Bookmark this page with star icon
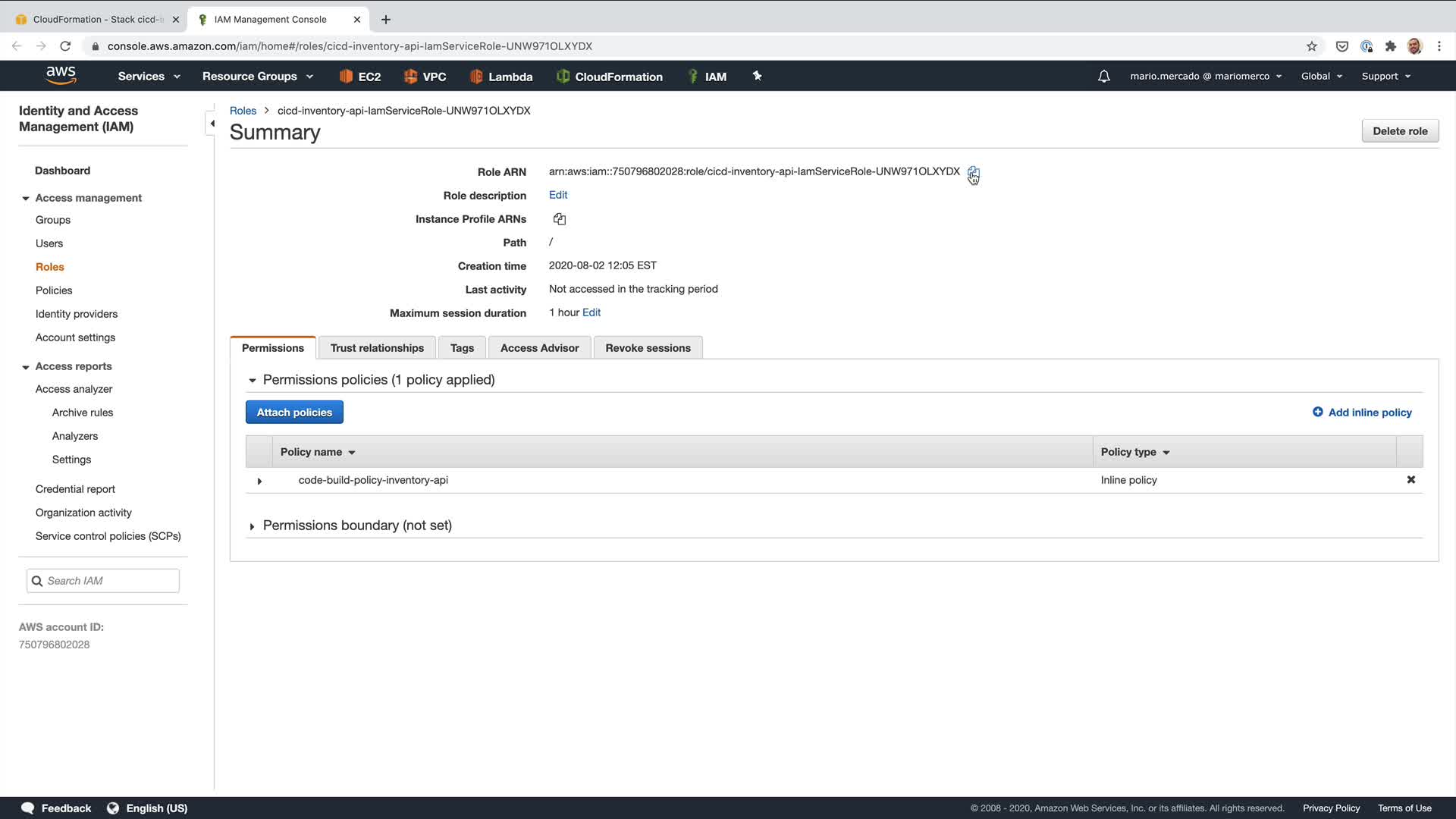The height and width of the screenshot is (819, 1456). point(1312,46)
